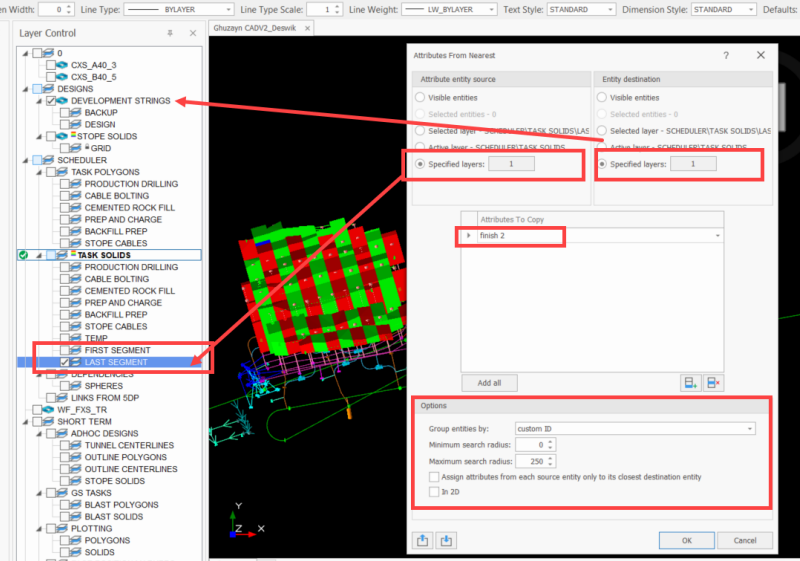The width and height of the screenshot is (800, 561).
Task: Click the green active-layer check beside TASK SOLIDS
Action: point(23,255)
